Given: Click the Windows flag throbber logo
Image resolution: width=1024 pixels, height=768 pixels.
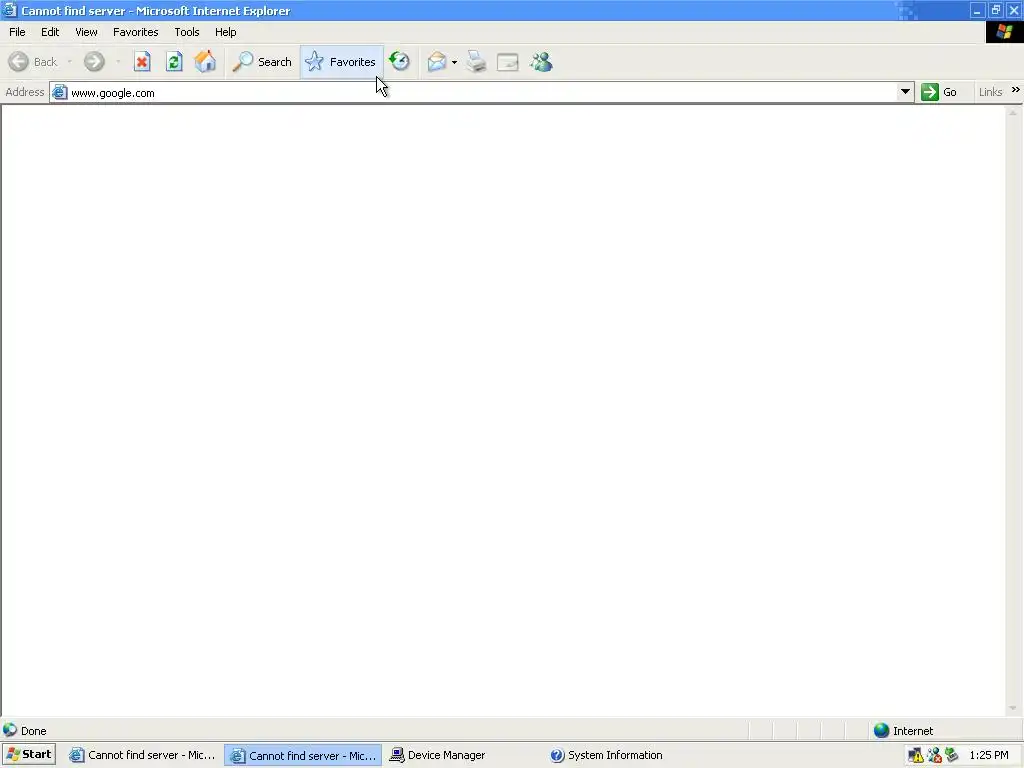Looking at the screenshot, I should click(1004, 32).
